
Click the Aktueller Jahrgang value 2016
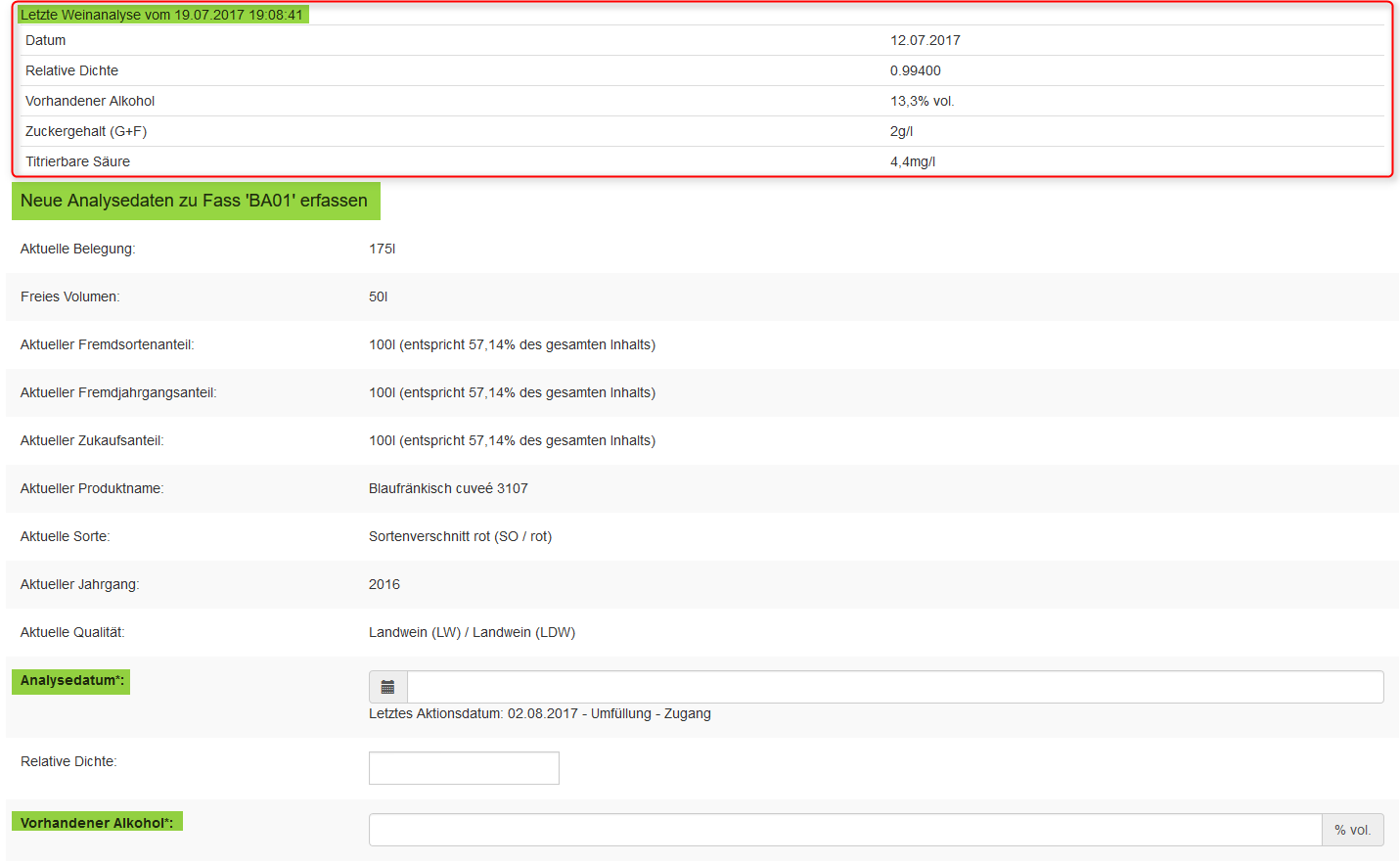[x=384, y=584]
